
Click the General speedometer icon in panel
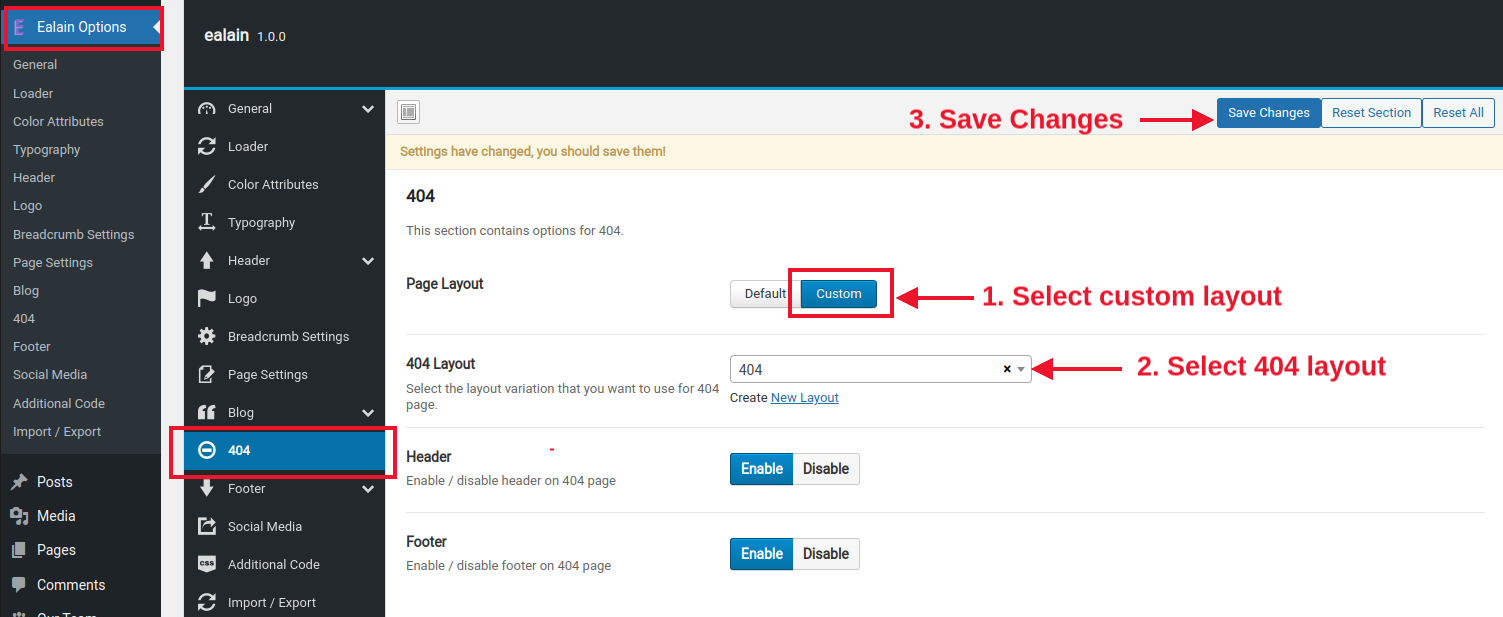[x=207, y=109]
